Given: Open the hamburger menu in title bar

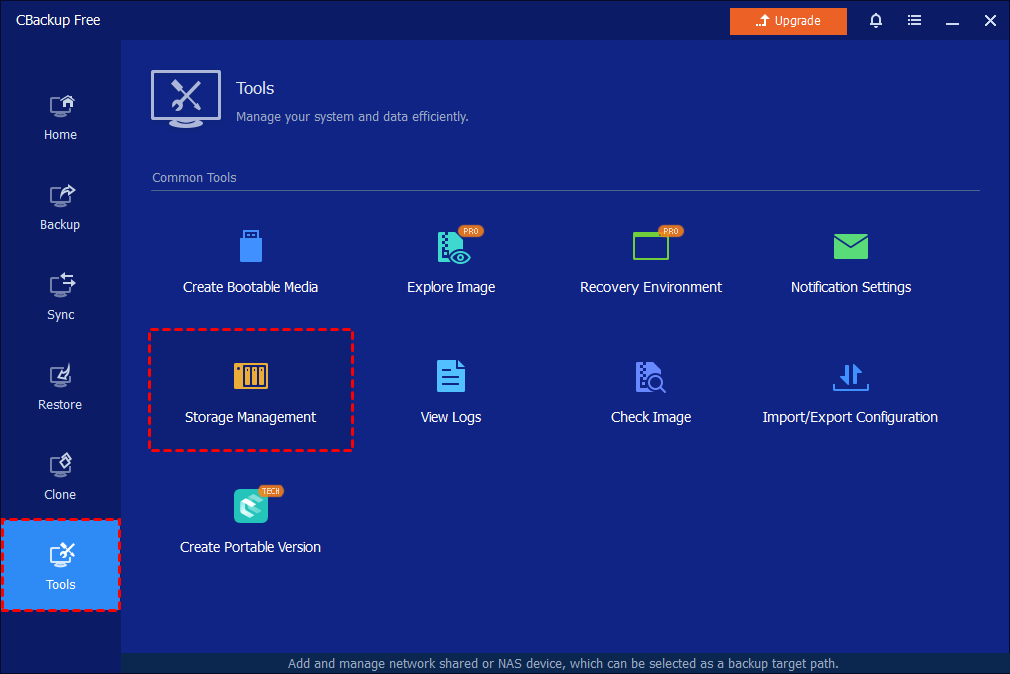Looking at the screenshot, I should tap(914, 21).
